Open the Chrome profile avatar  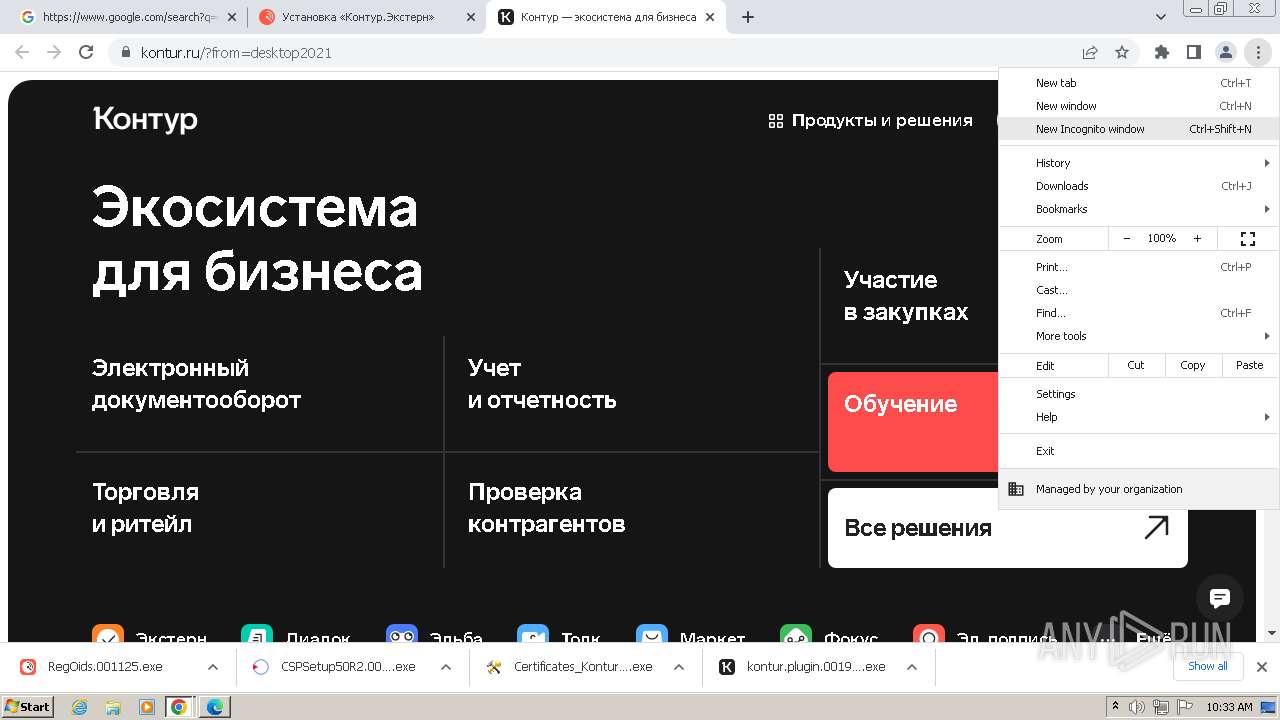coord(1225,52)
